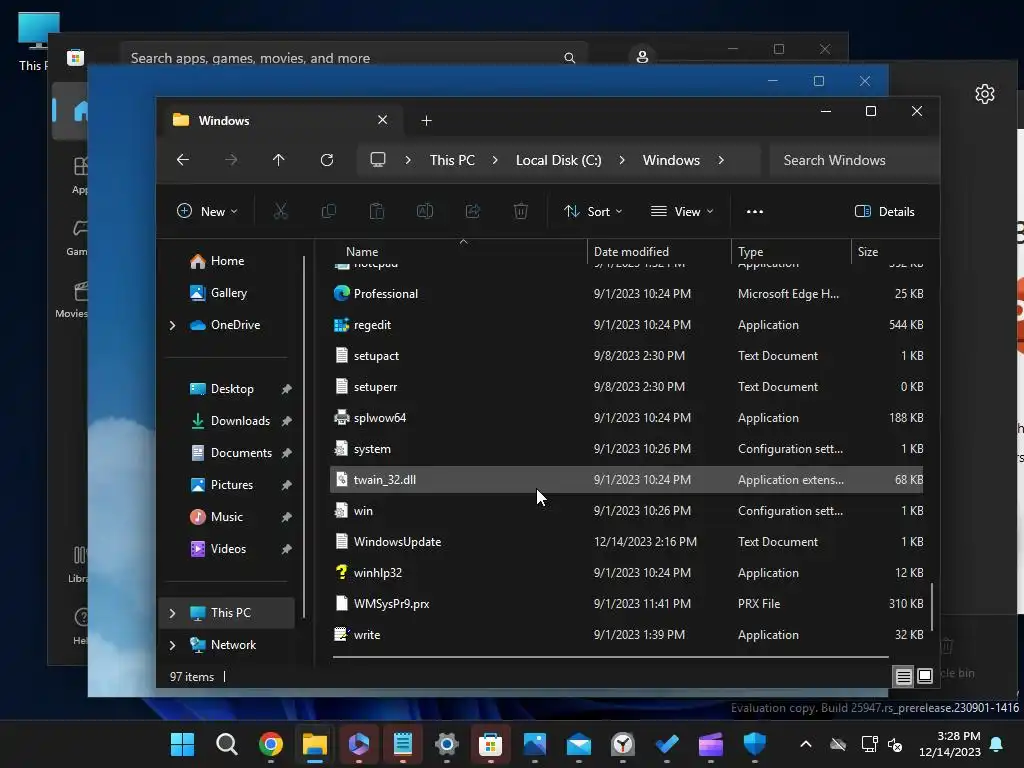The height and width of the screenshot is (768, 1024).
Task: Refresh the Windows folder view
Action: pos(327,159)
